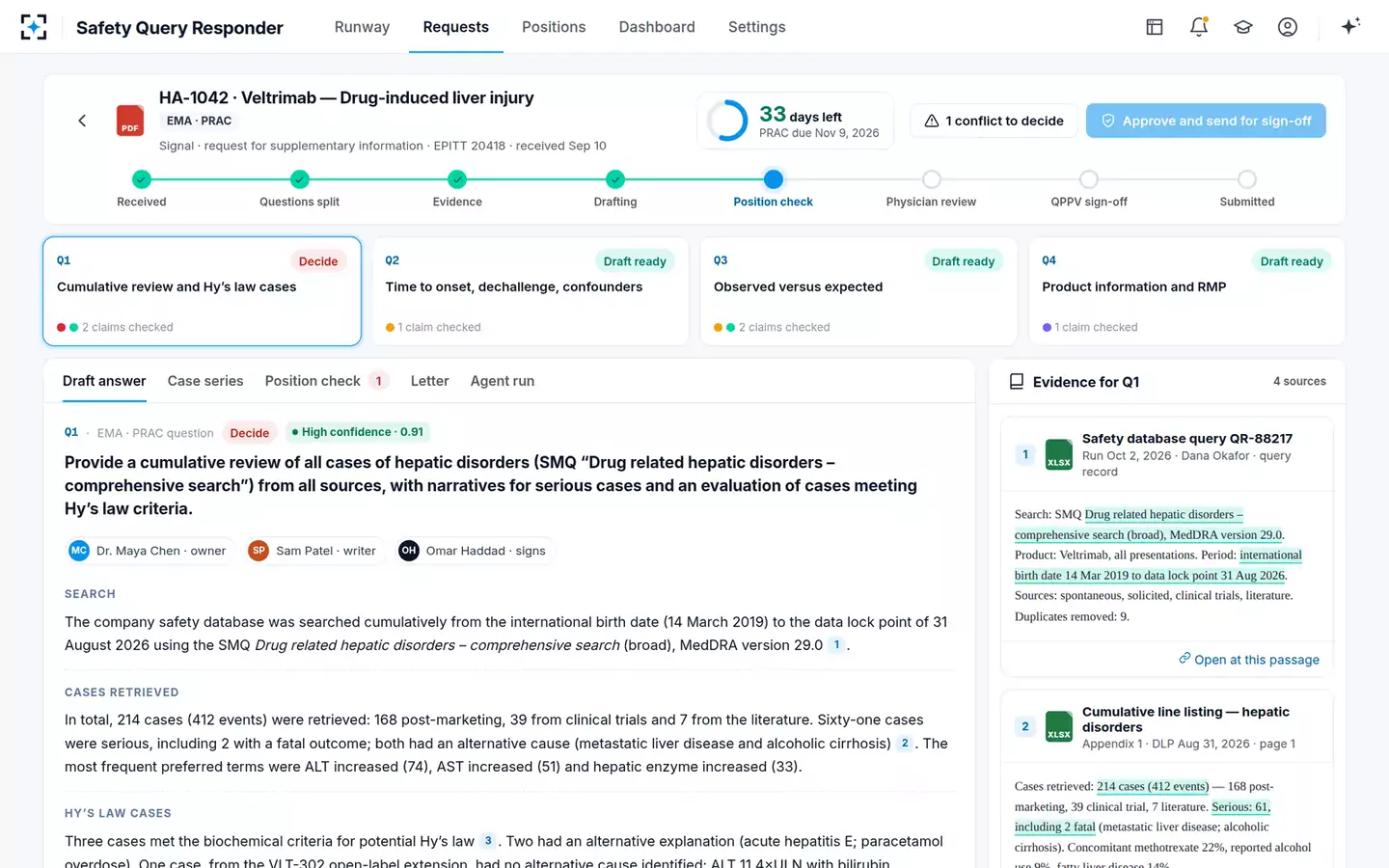Click the Physician review step marker

click(x=932, y=179)
